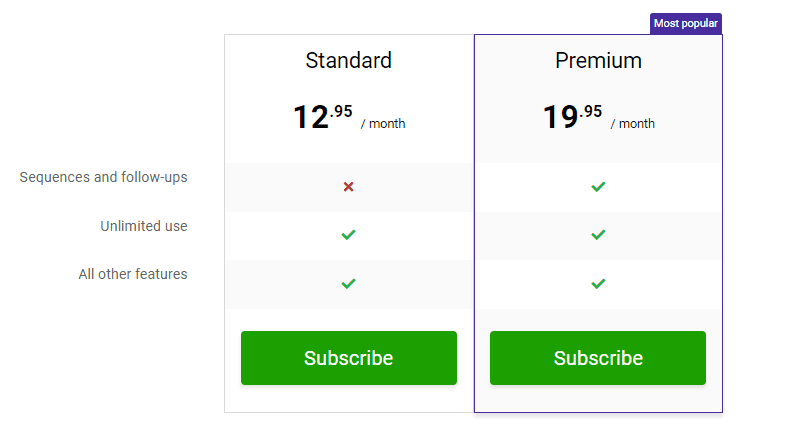Click the red X under Standard sequences

[x=348, y=187]
